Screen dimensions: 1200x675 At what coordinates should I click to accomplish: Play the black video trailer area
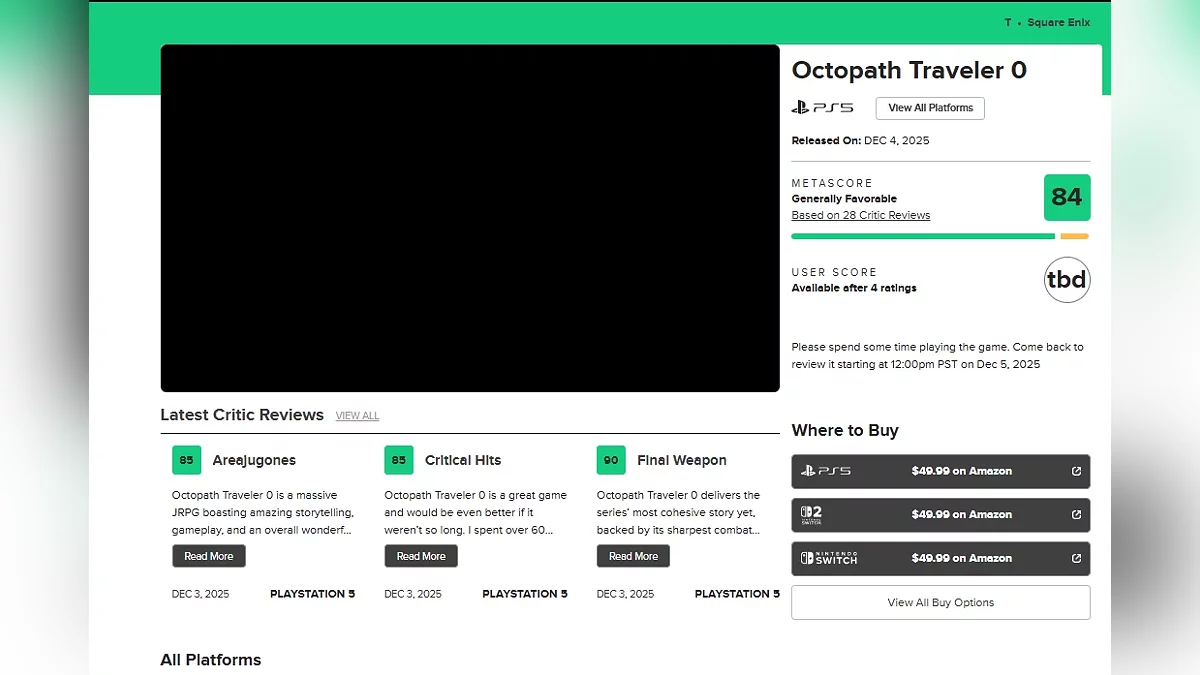[469, 218]
